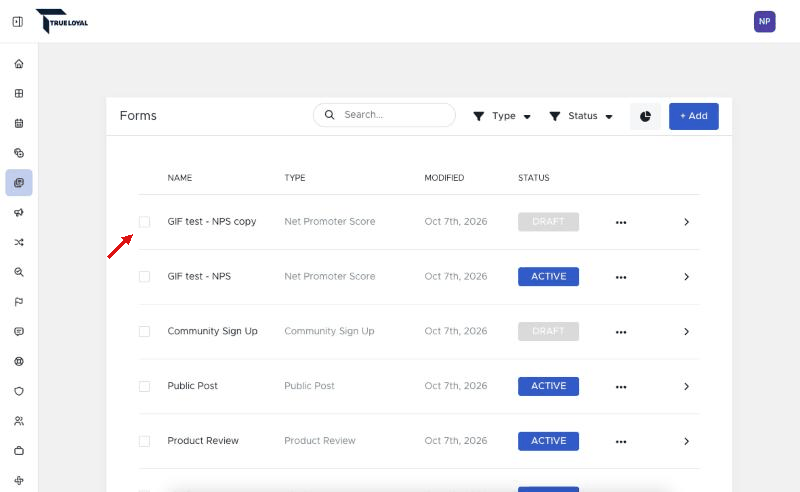Click ACTIVE status of Public Post

point(548,386)
